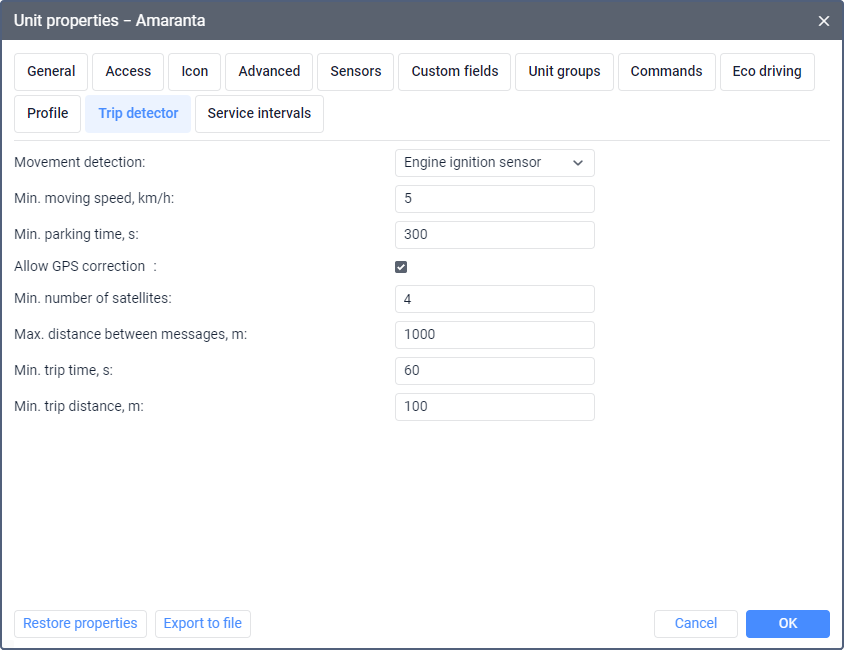Select the Icon tab
This screenshot has width=844, height=650.
(x=195, y=72)
